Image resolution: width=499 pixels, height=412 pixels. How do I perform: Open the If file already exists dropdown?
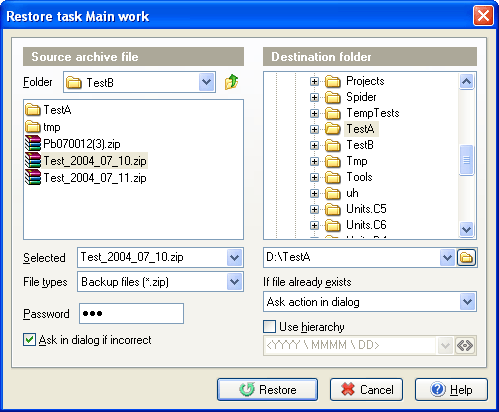tap(467, 302)
